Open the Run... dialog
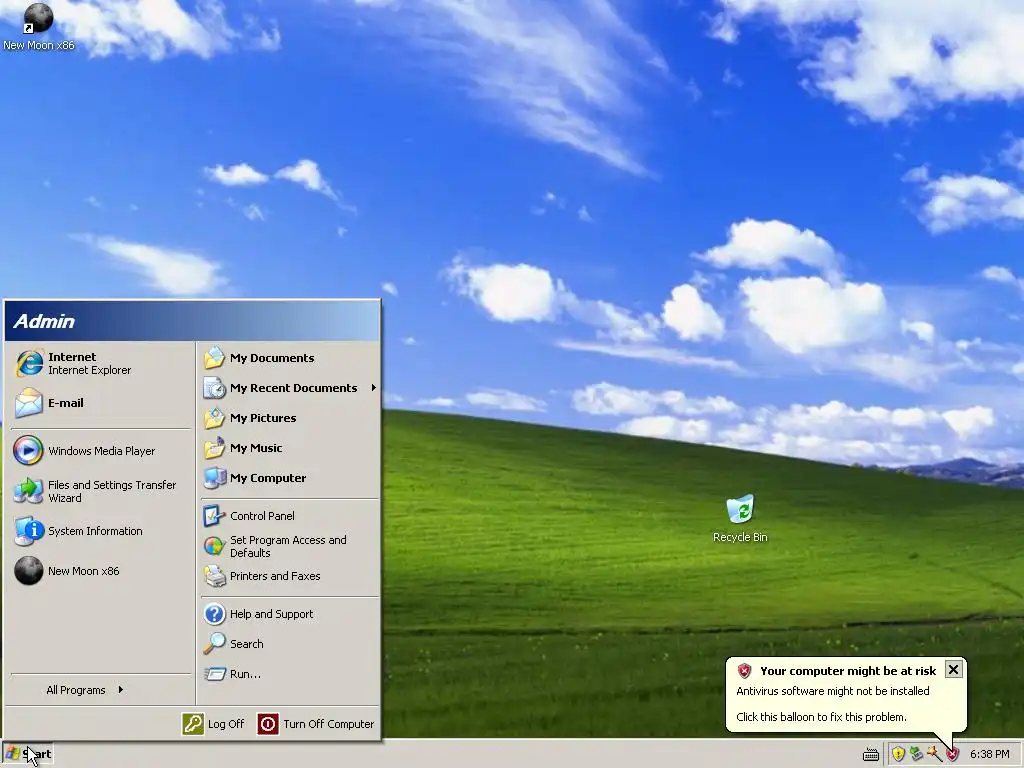 click(x=290, y=674)
